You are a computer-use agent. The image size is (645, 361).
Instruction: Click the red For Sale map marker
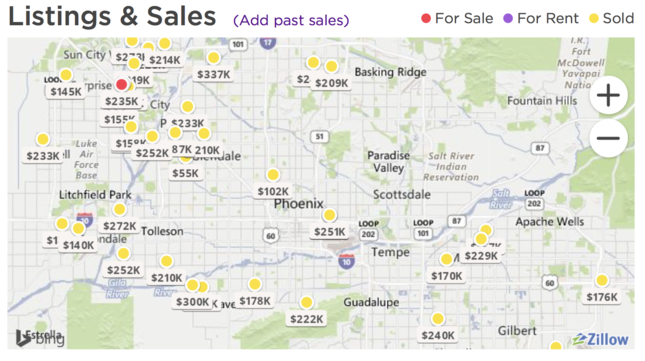click(121, 84)
